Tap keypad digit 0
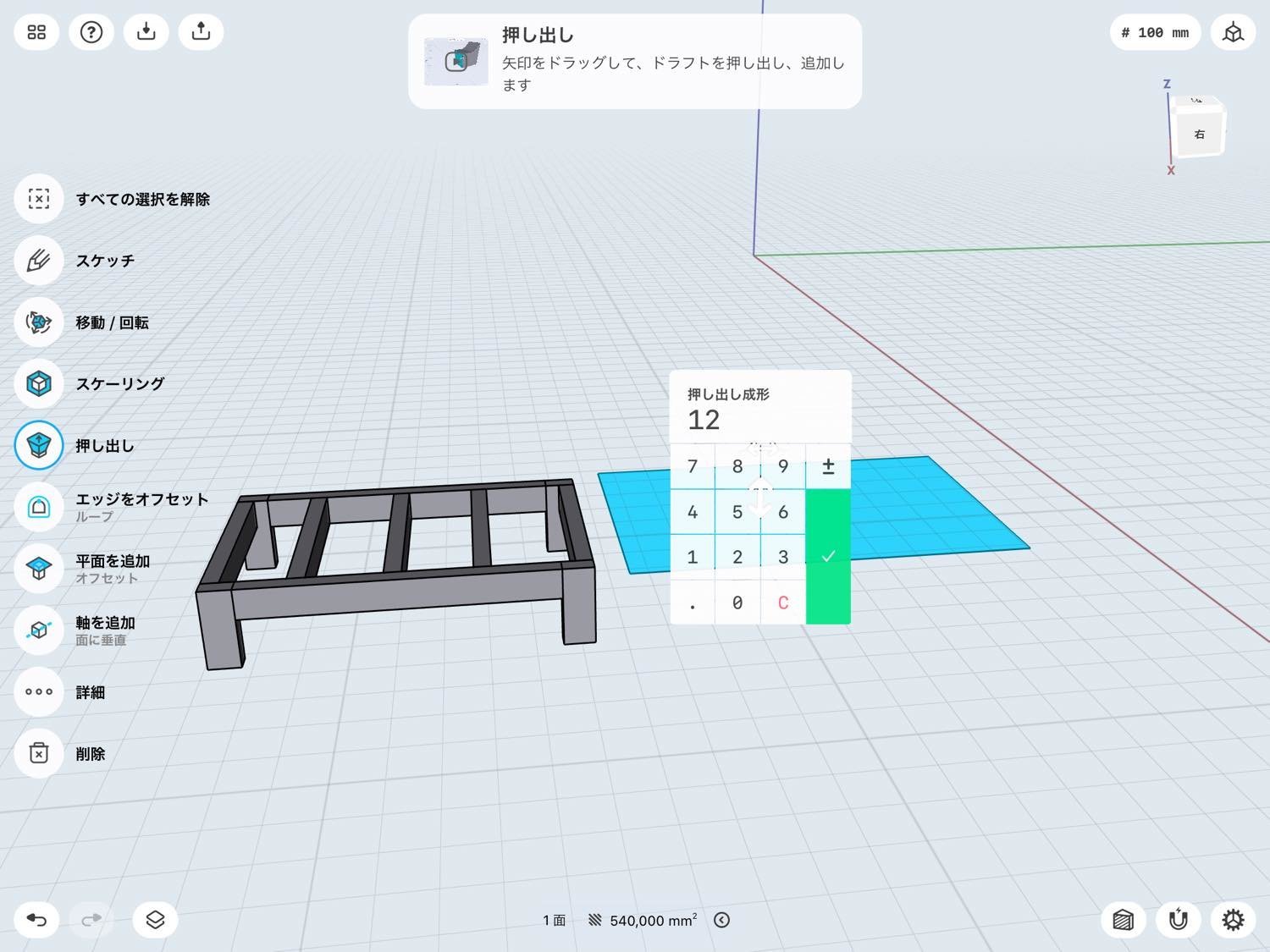 (737, 603)
